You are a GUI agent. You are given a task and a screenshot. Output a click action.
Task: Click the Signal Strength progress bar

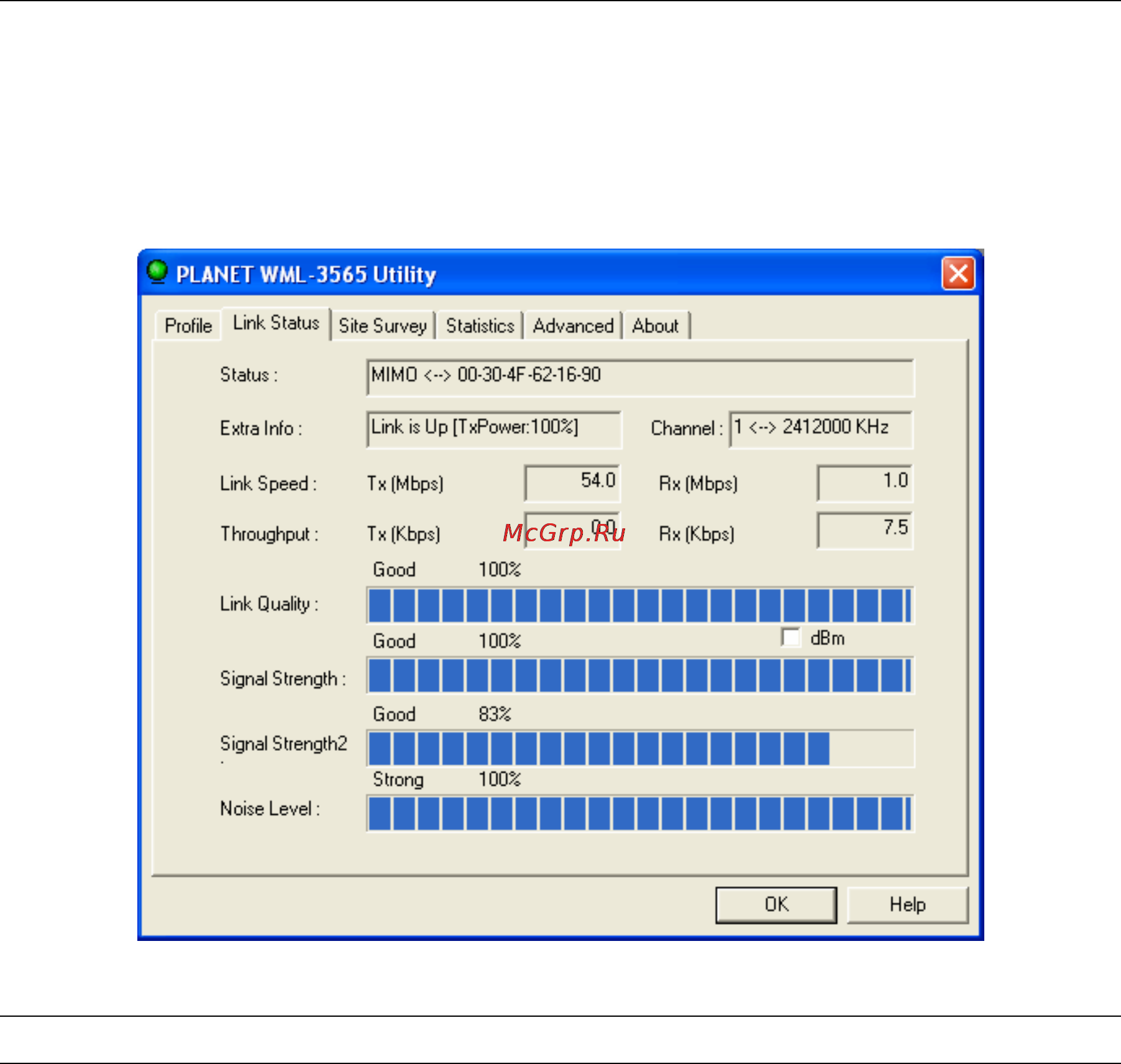pos(640,676)
